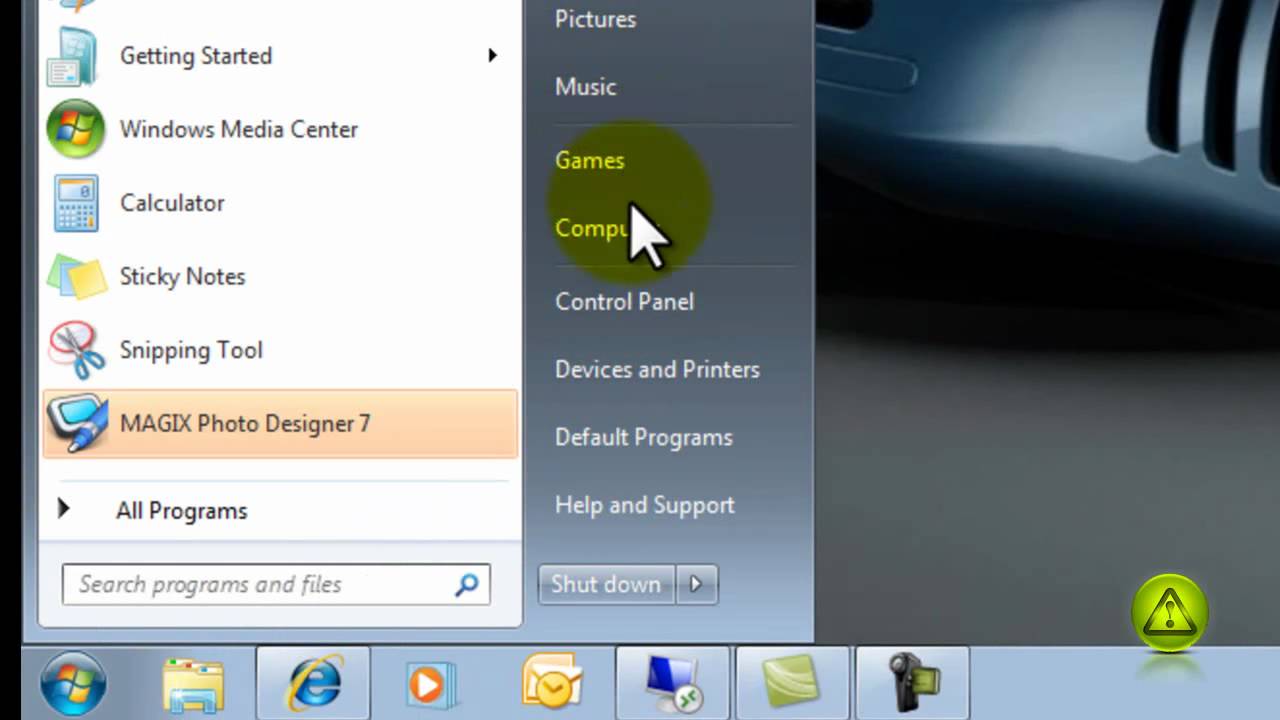
Task: Launch Windows Media Center icon
Action: pyautogui.click(x=75, y=129)
